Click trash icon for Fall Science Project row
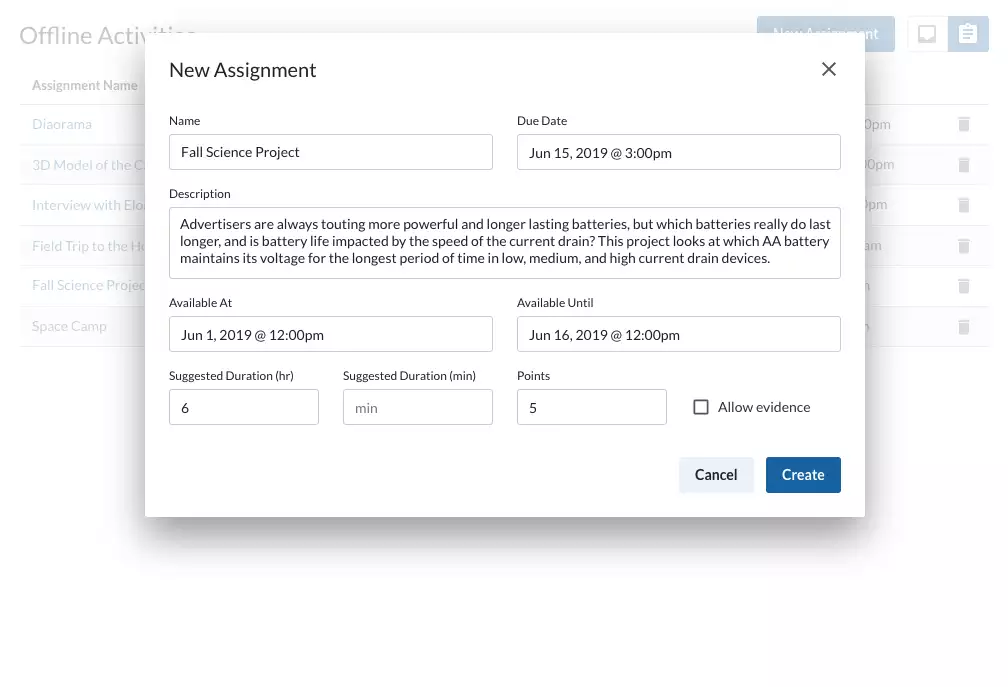The height and width of the screenshot is (687, 1008). pyautogui.click(x=963, y=286)
